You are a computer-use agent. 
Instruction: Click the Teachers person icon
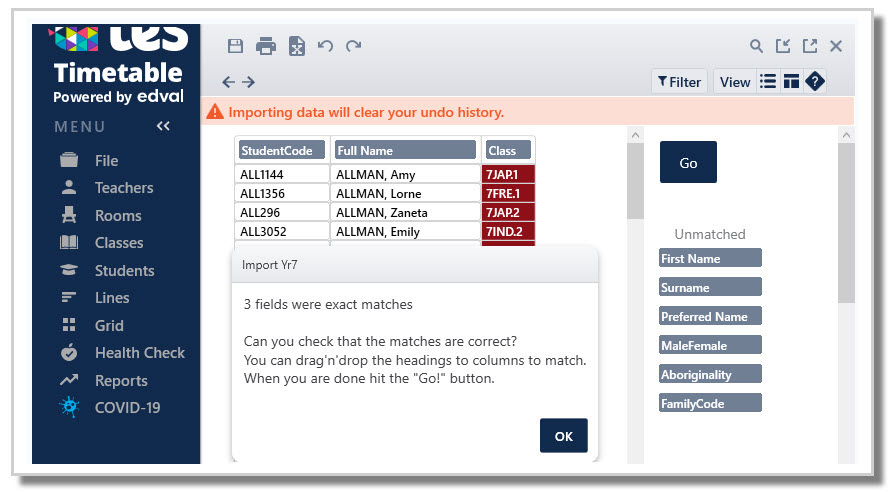pyautogui.click(x=69, y=187)
